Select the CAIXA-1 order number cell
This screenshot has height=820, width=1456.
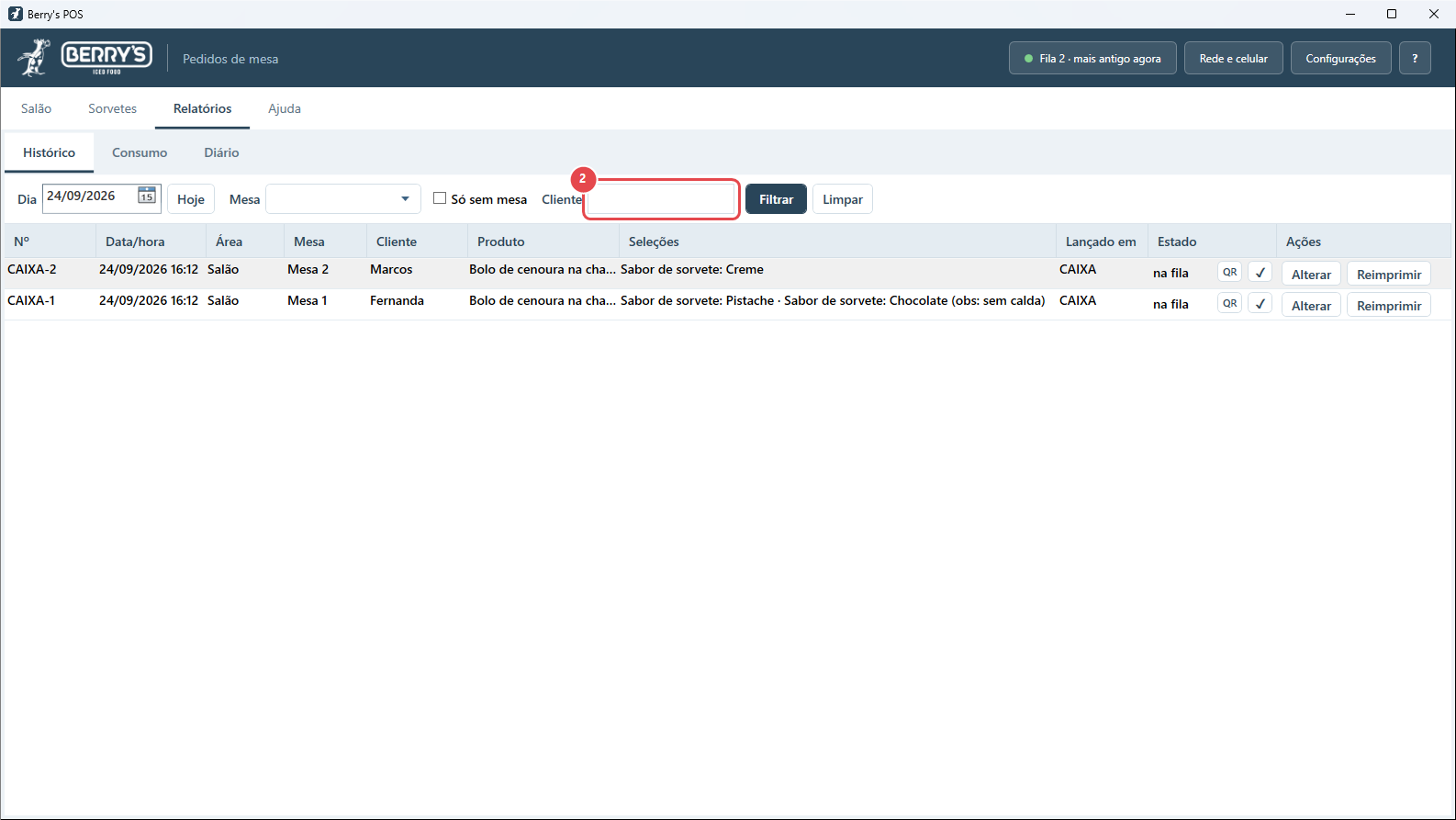[x=31, y=300]
